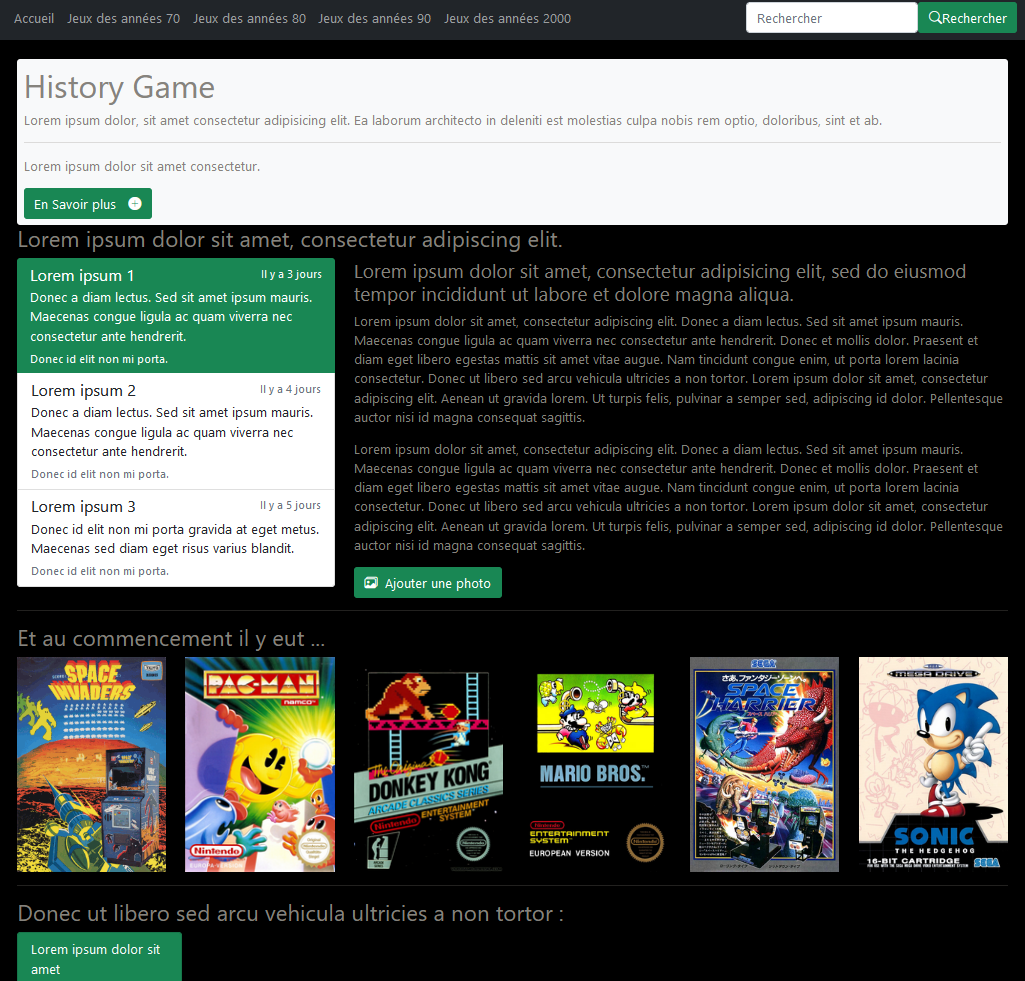Open the Pac-Man cover image
The height and width of the screenshot is (981, 1025).
[x=260, y=765]
